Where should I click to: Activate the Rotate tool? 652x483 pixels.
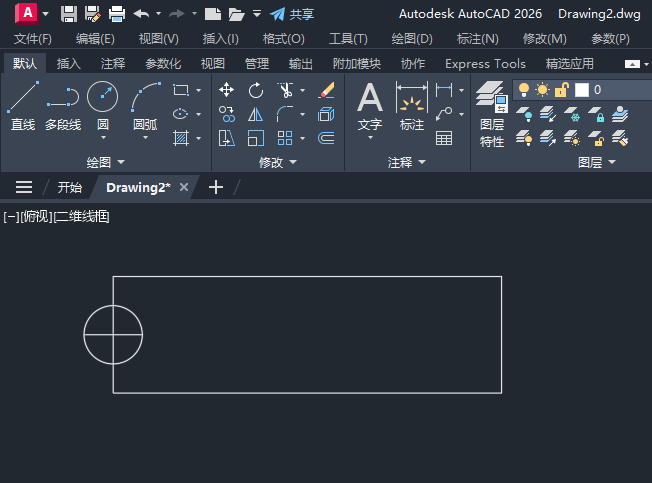click(x=256, y=90)
